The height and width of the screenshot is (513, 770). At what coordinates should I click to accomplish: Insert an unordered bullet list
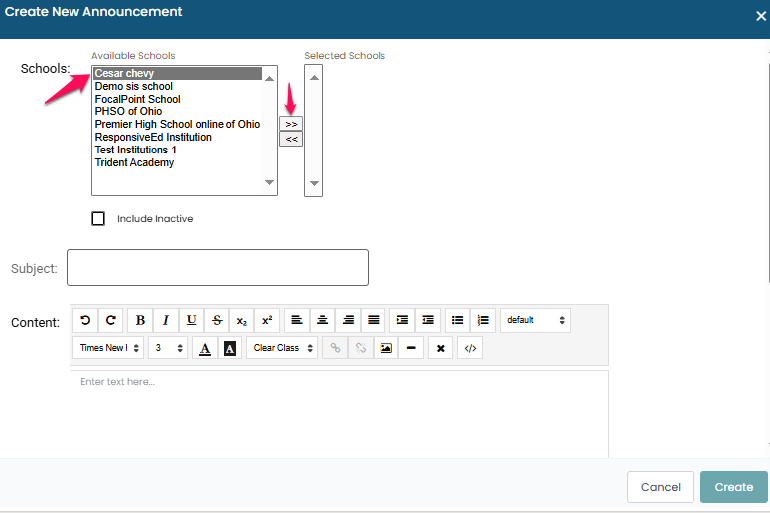pos(457,320)
